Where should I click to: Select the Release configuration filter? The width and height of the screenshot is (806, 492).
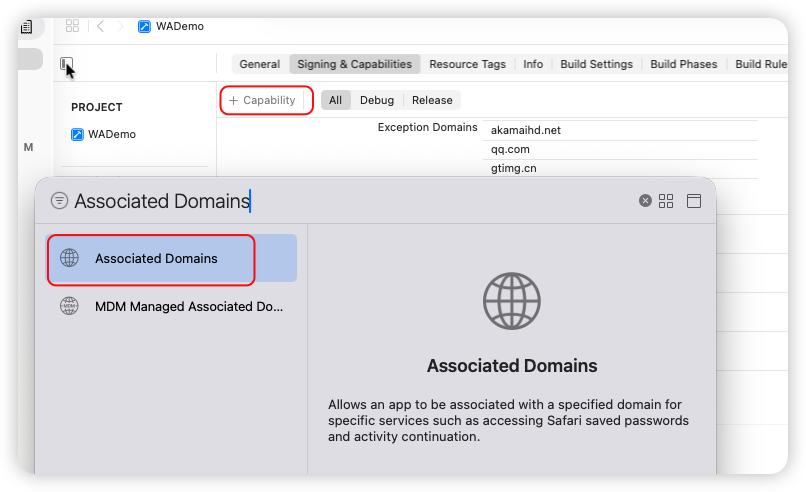click(432, 100)
